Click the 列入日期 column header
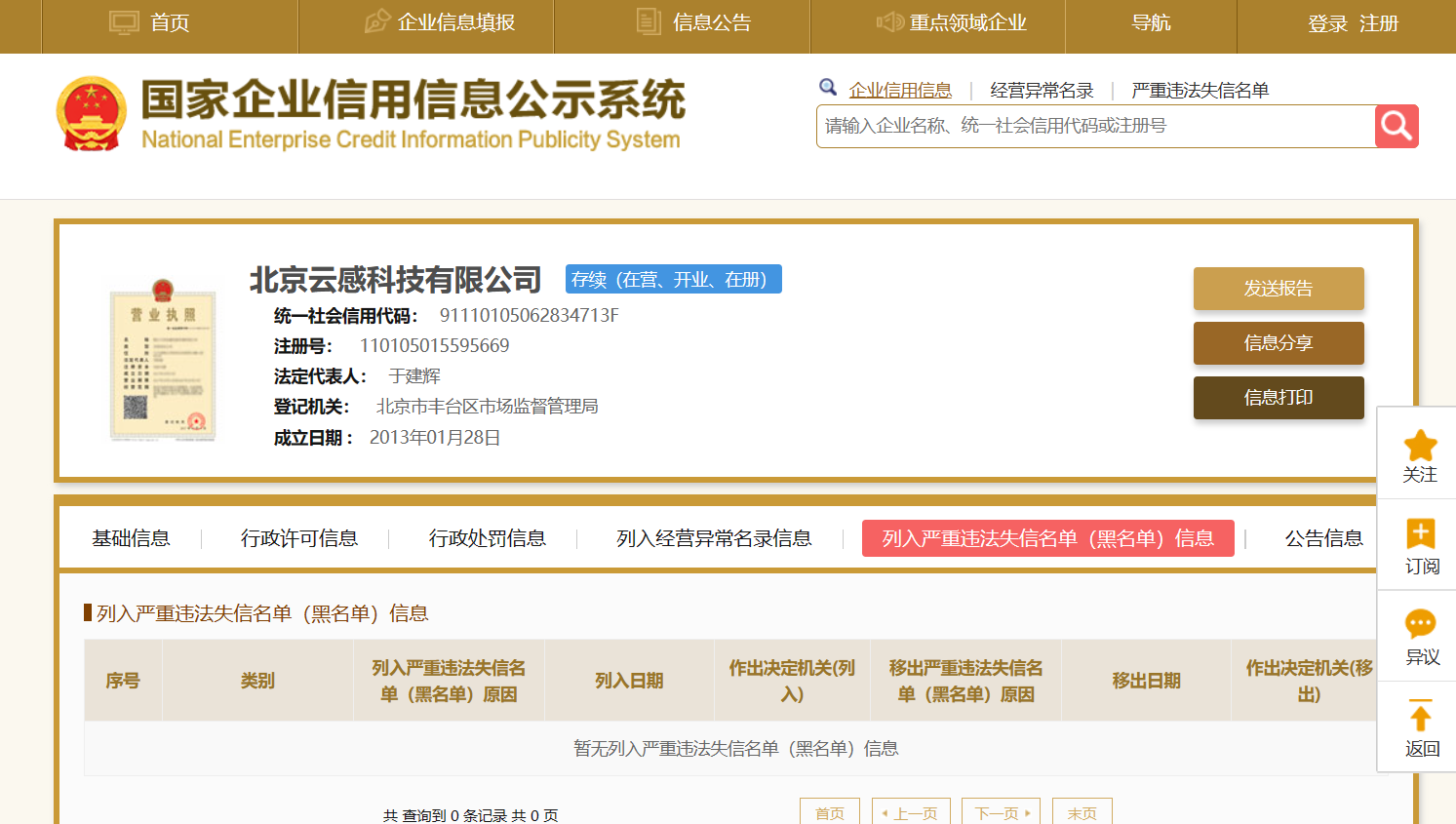Viewport: 1456px width, 824px height. click(629, 681)
